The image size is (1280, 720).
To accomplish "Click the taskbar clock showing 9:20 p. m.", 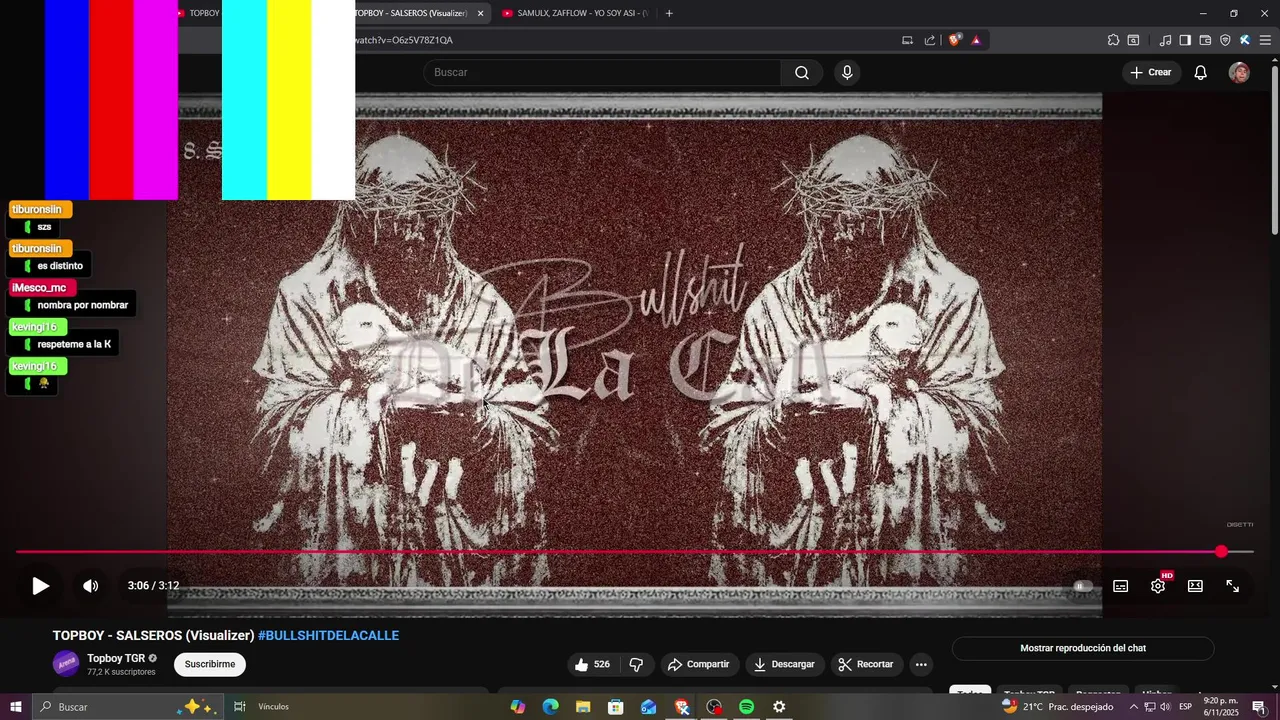I will (1220, 706).
